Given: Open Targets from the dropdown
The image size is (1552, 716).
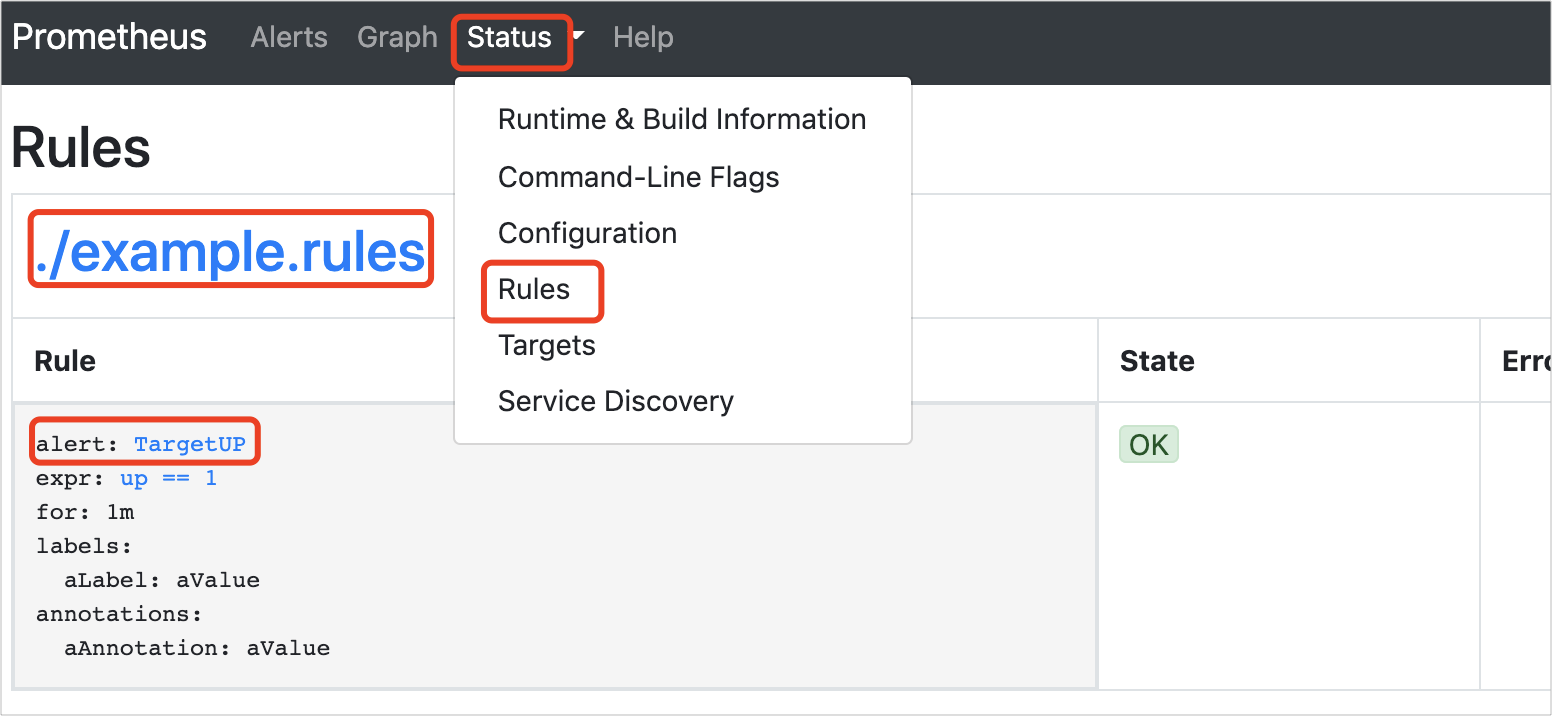Looking at the screenshot, I should 546,346.
